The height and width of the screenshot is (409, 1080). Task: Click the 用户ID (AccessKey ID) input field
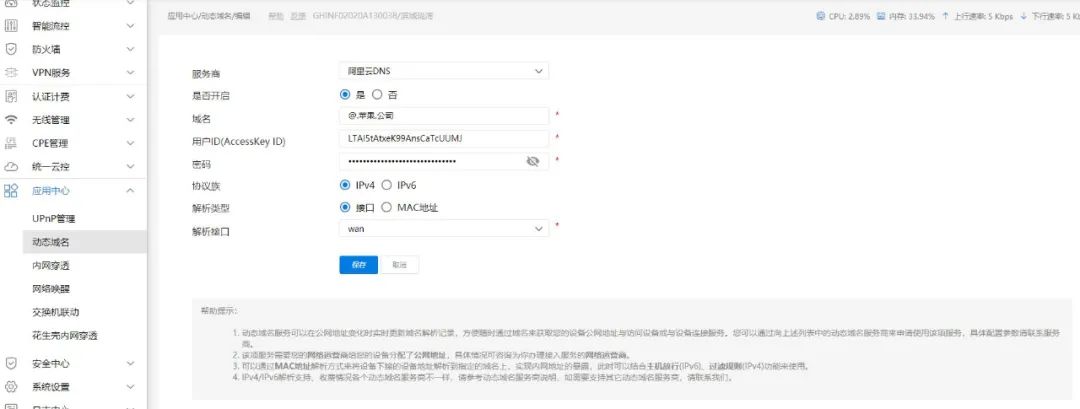[444, 139]
